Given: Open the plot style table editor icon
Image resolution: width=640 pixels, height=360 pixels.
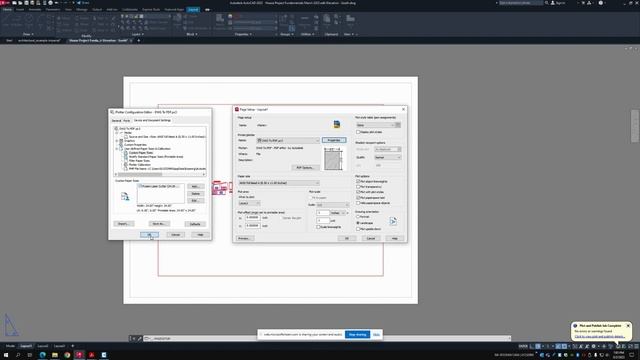Looking at the screenshot, I should tap(398, 125).
